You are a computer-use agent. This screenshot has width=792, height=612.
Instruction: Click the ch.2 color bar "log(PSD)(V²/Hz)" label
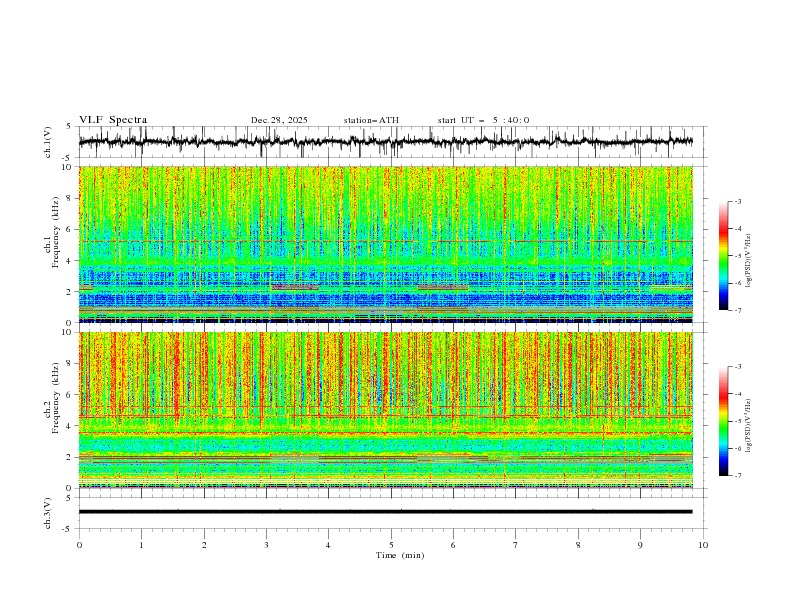click(x=748, y=425)
